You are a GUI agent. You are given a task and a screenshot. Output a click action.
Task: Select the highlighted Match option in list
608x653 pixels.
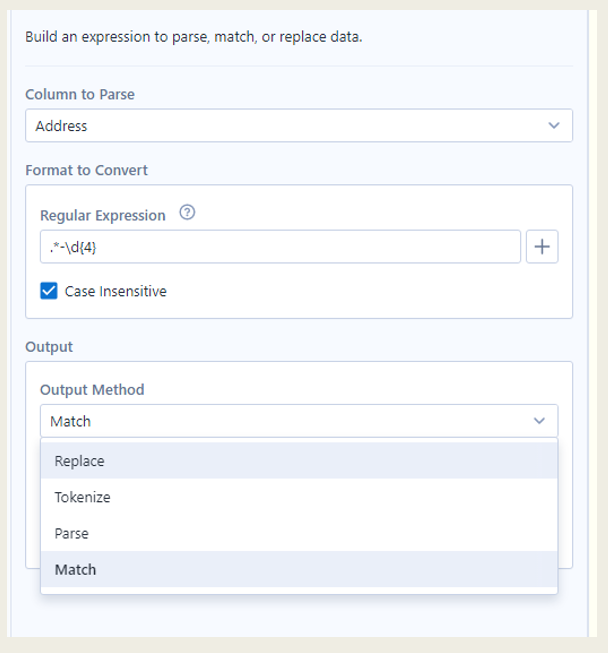pos(76,569)
